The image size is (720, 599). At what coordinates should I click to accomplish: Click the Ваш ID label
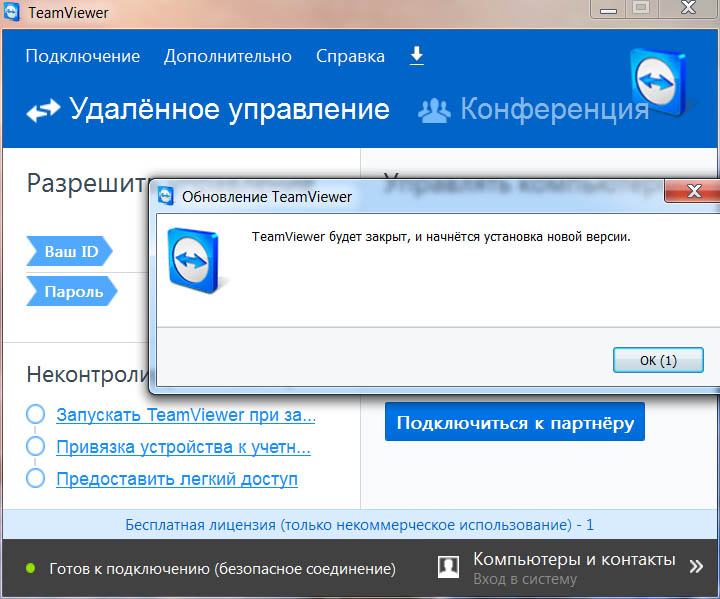(70, 251)
